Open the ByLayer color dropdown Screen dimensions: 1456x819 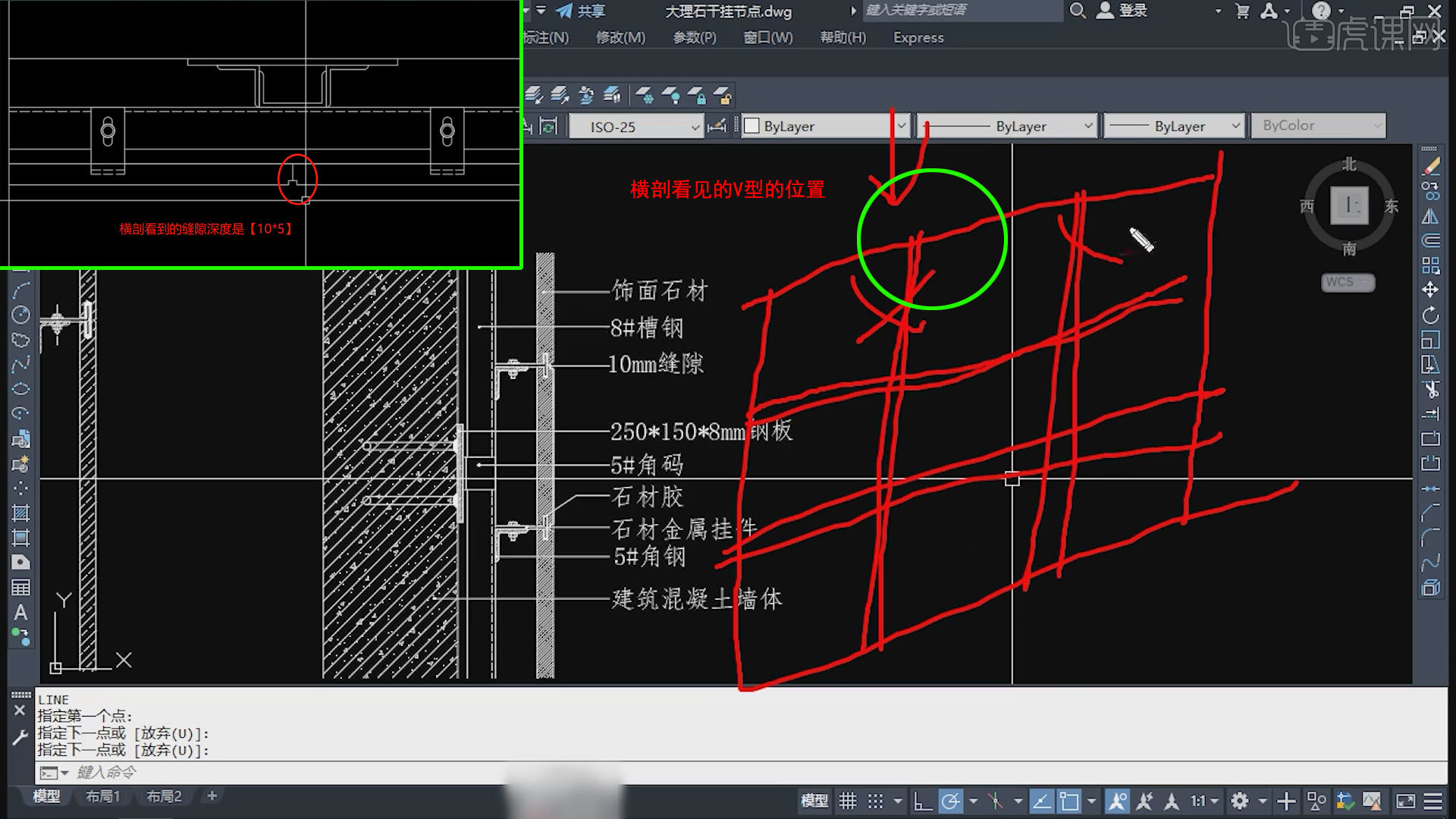(825, 126)
